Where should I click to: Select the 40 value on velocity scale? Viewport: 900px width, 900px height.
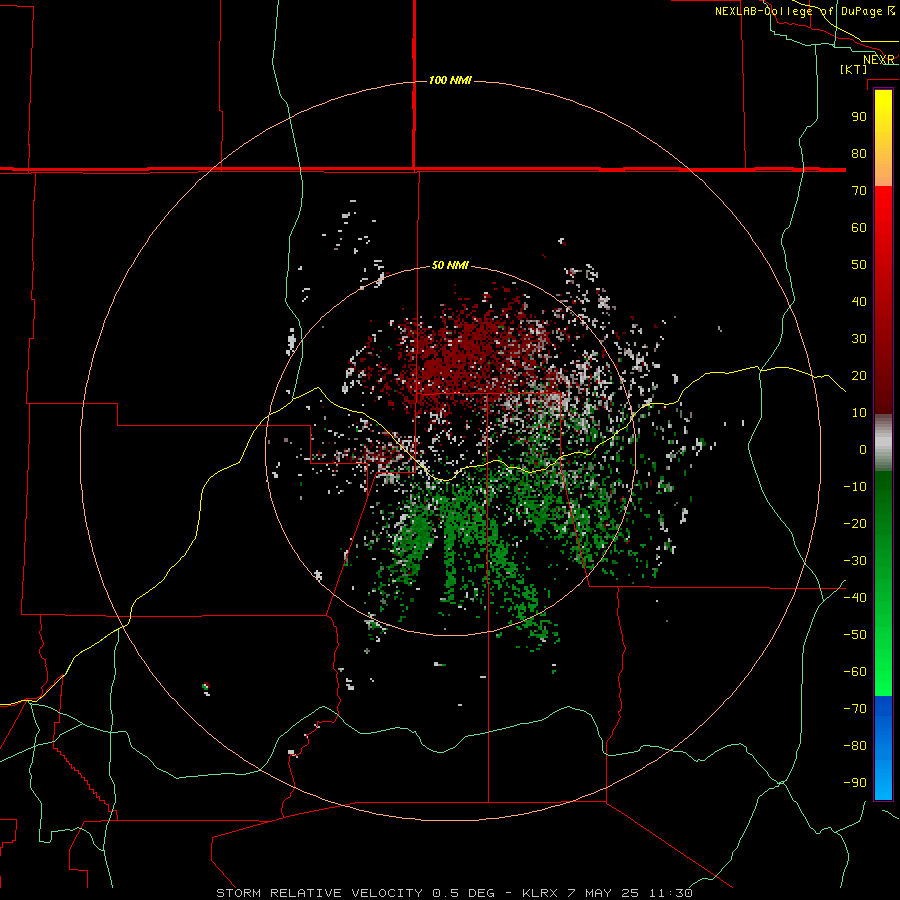click(859, 302)
